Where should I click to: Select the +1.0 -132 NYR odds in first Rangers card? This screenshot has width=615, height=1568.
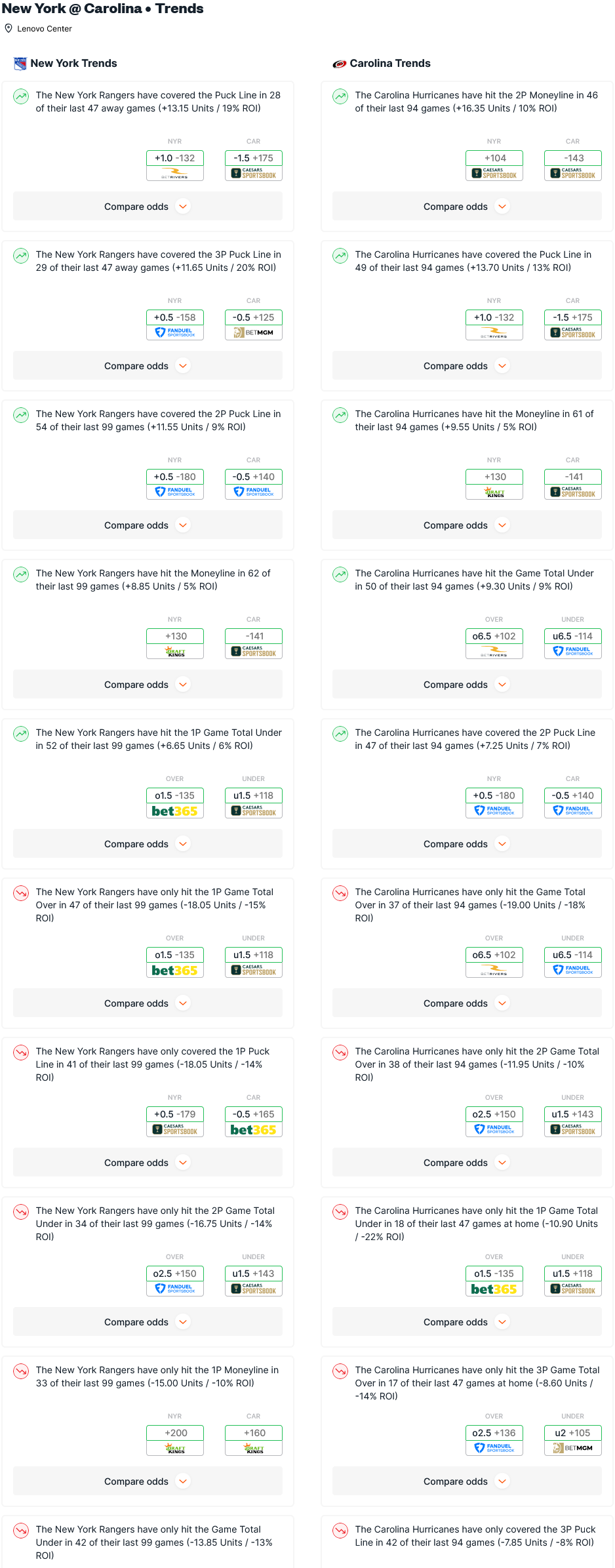[174, 158]
